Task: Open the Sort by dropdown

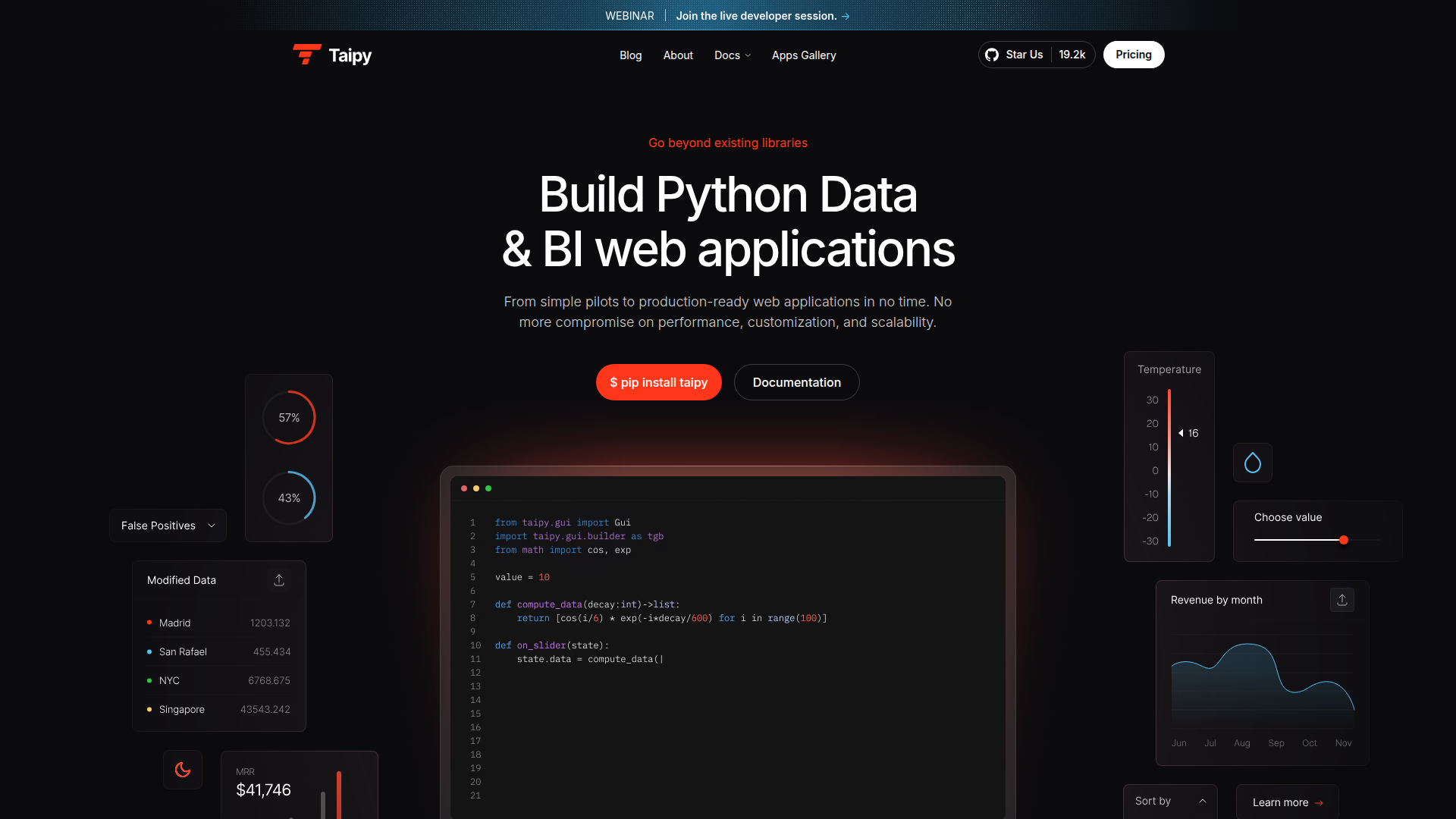Action: click(x=1170, y=801)
